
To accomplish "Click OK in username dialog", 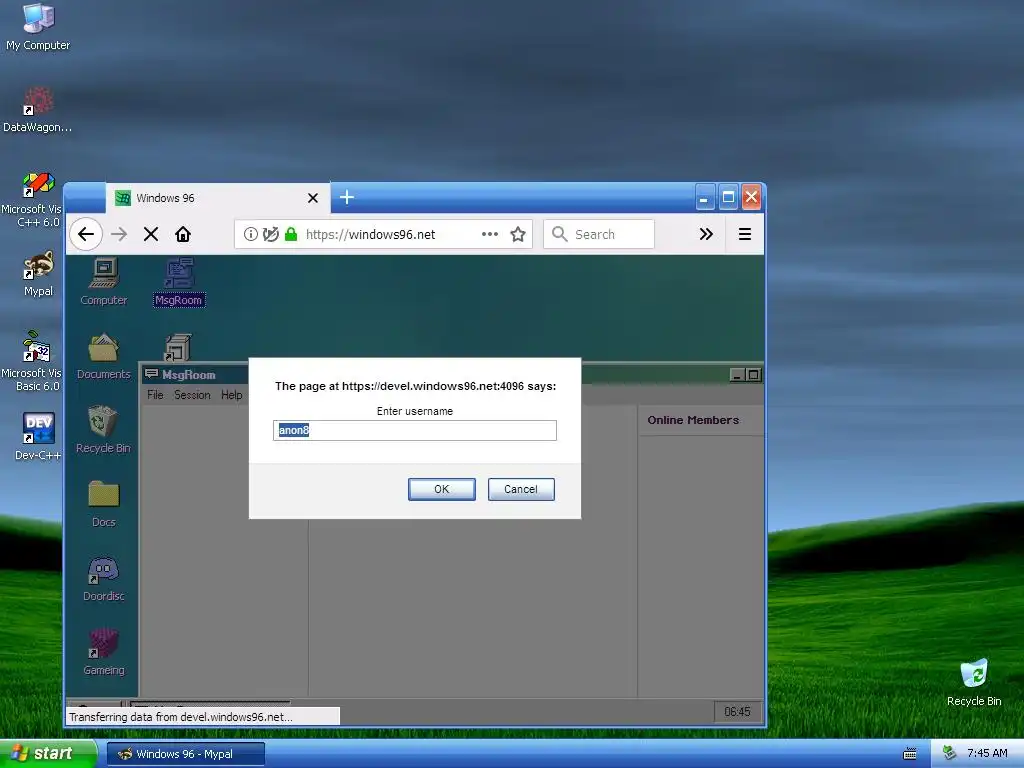I will tap(441, 489).
